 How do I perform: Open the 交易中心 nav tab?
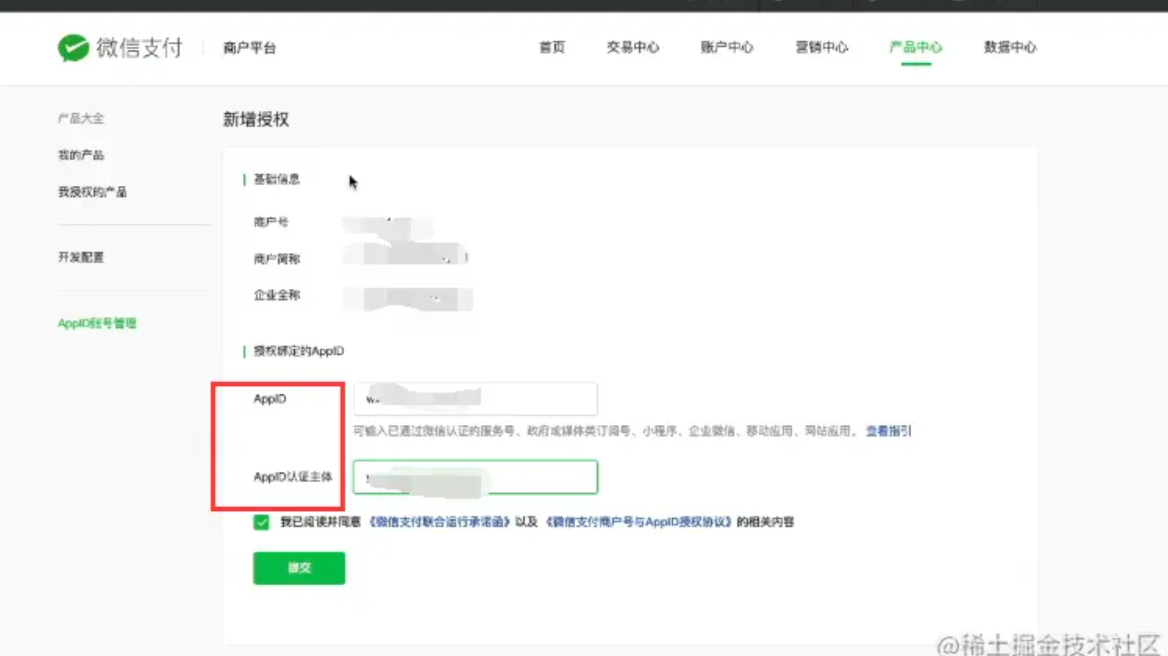pos(632,47)
